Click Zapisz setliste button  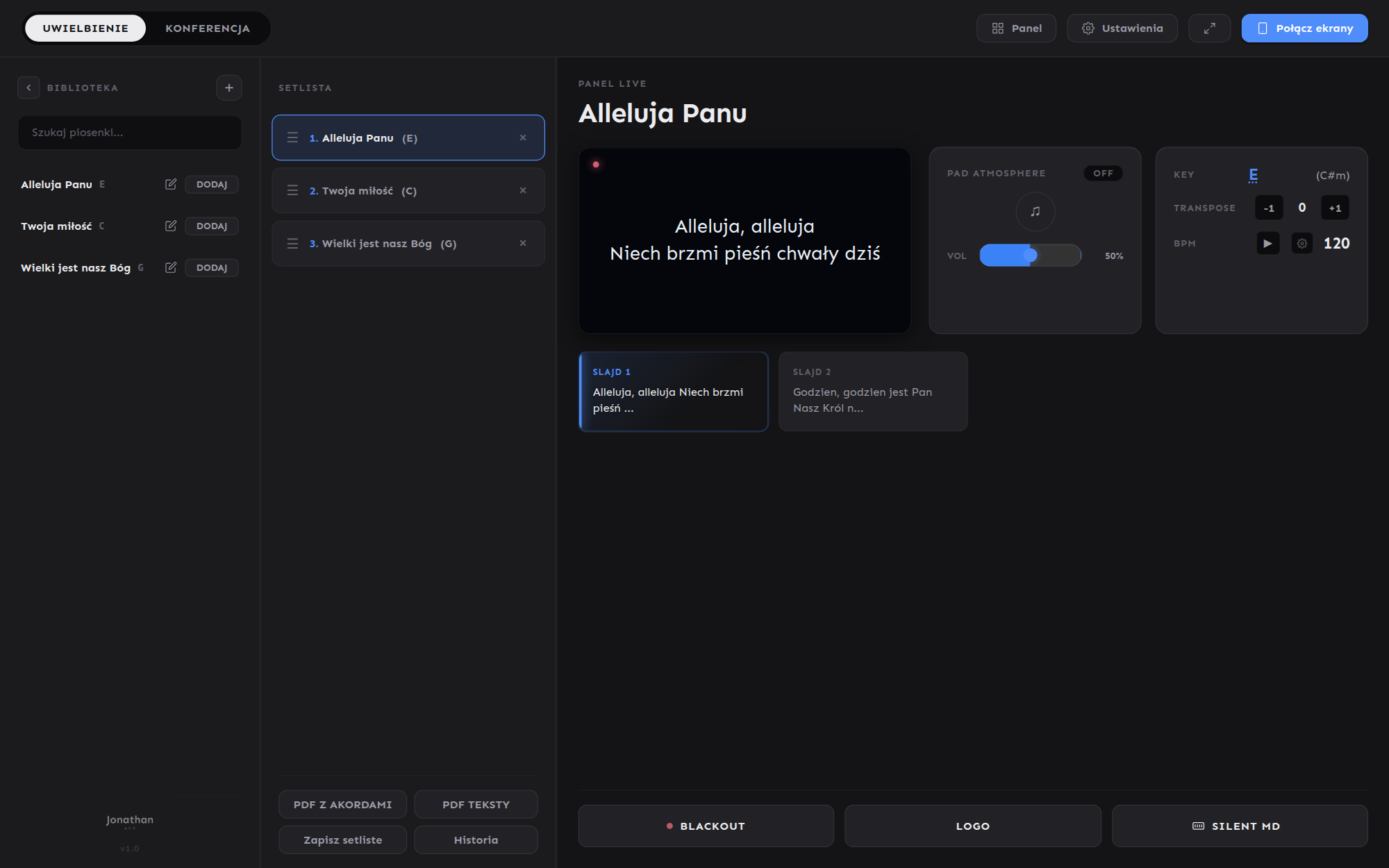point(342,840)
